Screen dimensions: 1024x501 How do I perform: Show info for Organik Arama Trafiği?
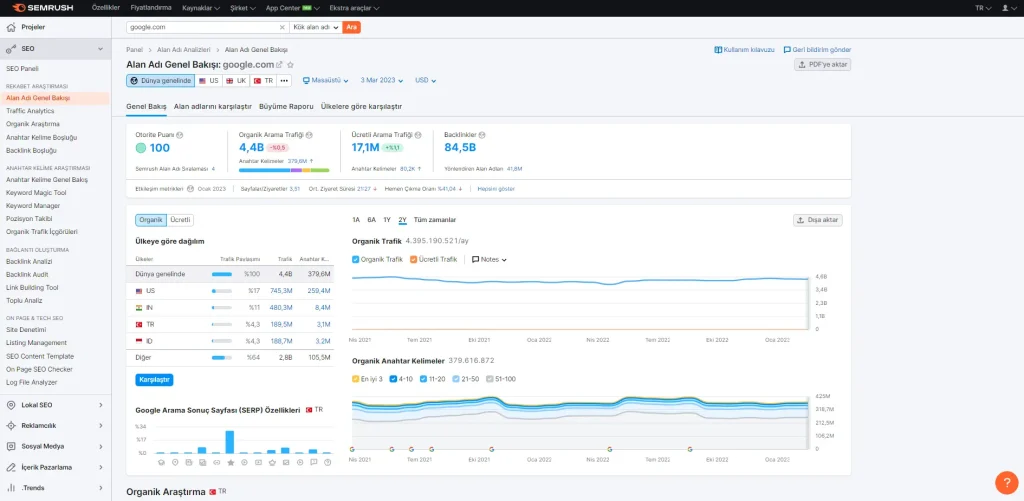pos(310,135)
